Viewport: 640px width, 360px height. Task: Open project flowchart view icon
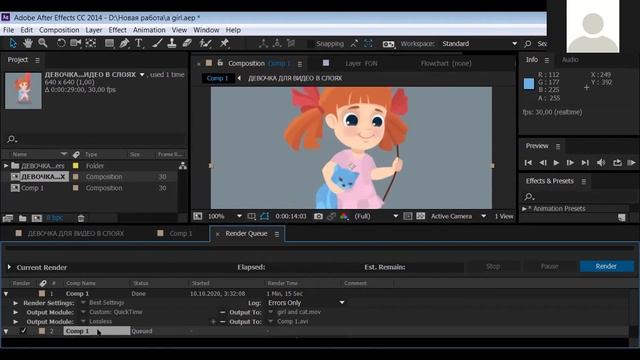point(182,166)
